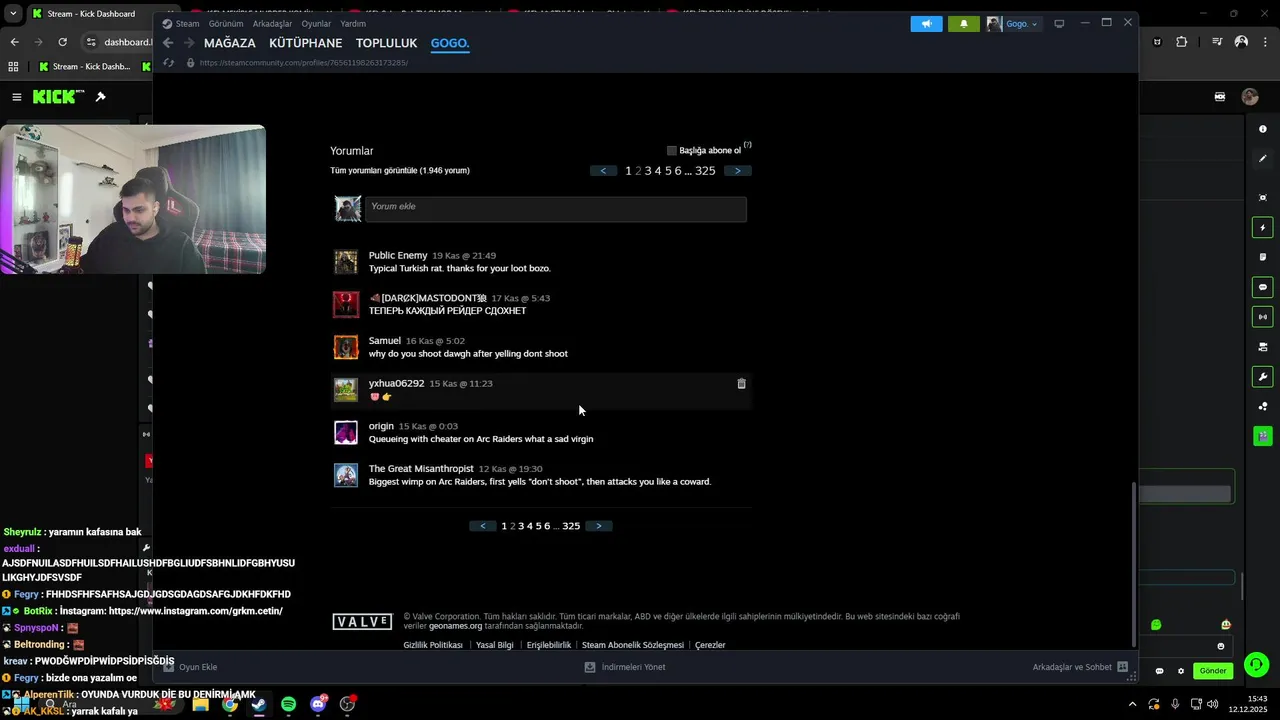Open the Arkadaşlar menu

(273, 24)
